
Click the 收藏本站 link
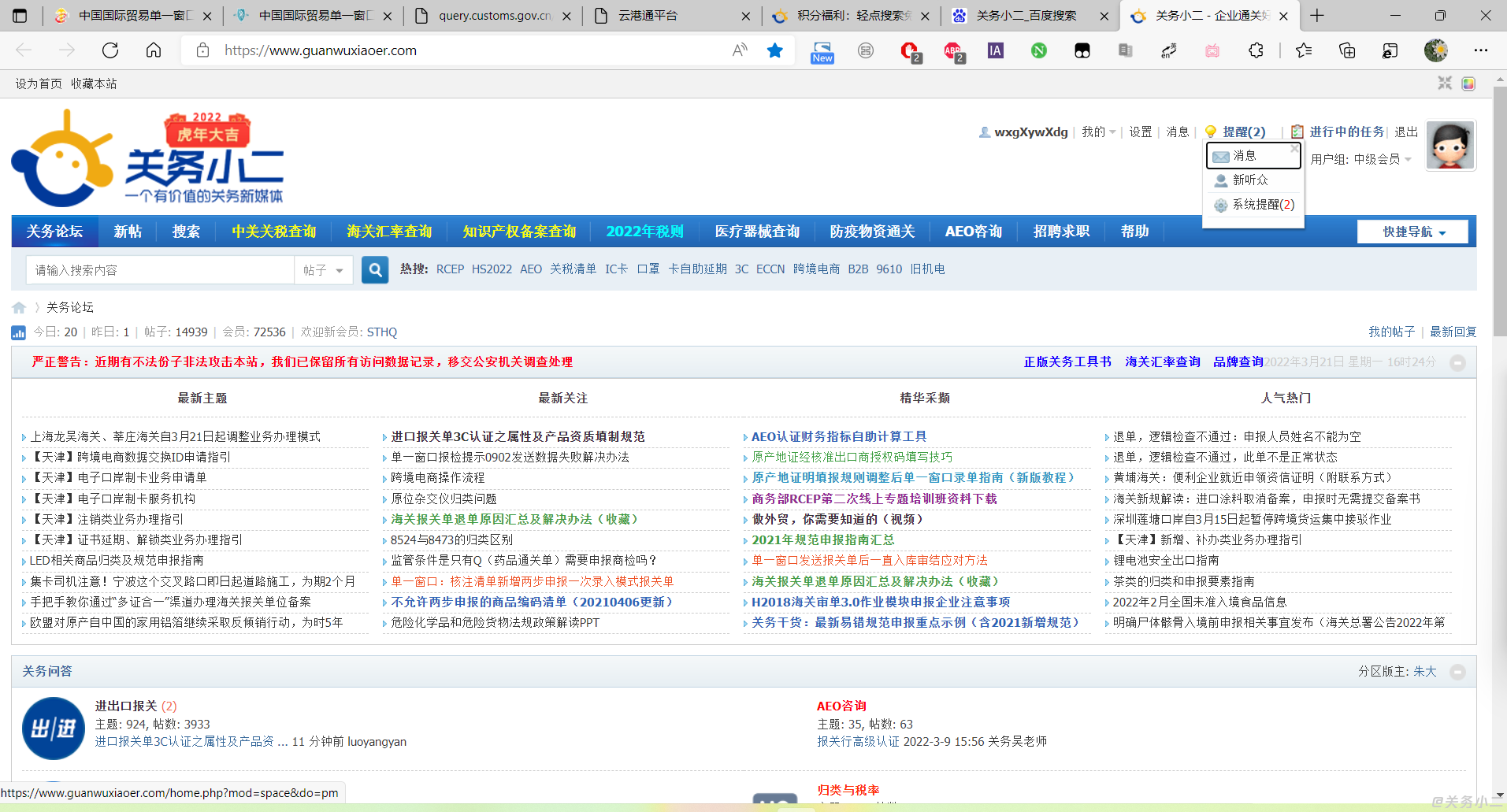click(x=94, y=83)
